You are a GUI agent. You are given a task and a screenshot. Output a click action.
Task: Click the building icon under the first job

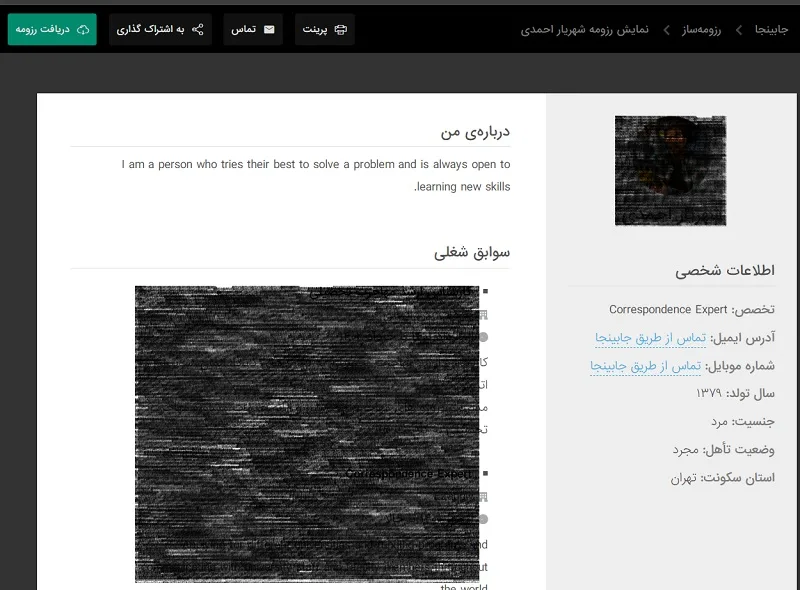[x=483, y=315]
